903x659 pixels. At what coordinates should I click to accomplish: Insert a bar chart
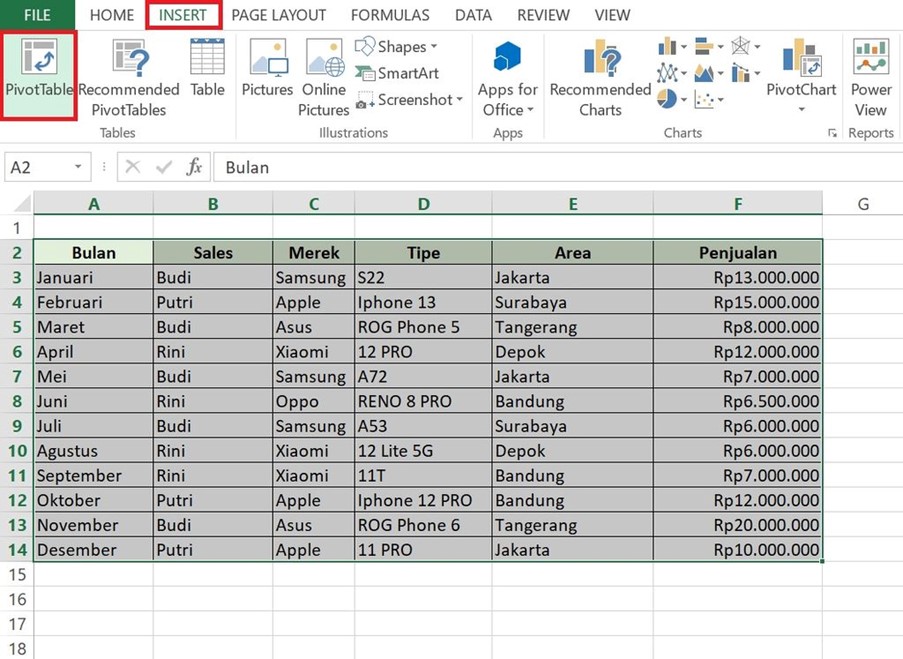704,45
